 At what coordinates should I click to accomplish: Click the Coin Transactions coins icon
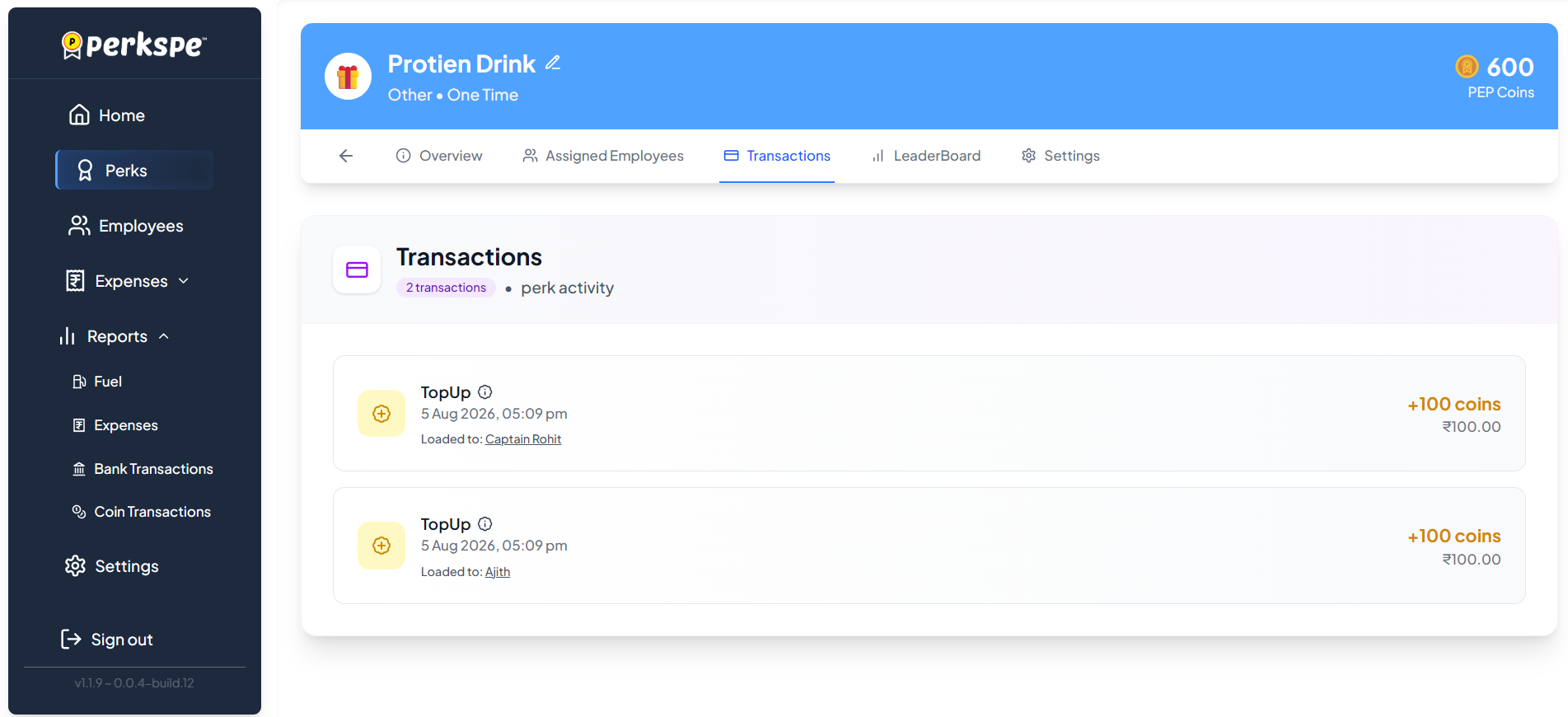(x=79, y=512)
